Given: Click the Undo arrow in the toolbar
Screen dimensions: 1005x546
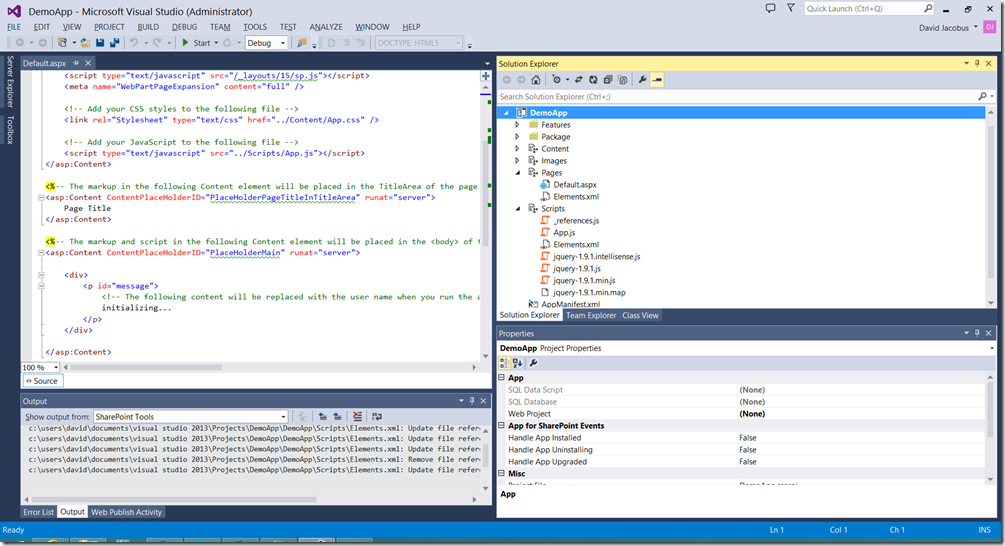Looking at the screenshot, I should click(134, 43).
